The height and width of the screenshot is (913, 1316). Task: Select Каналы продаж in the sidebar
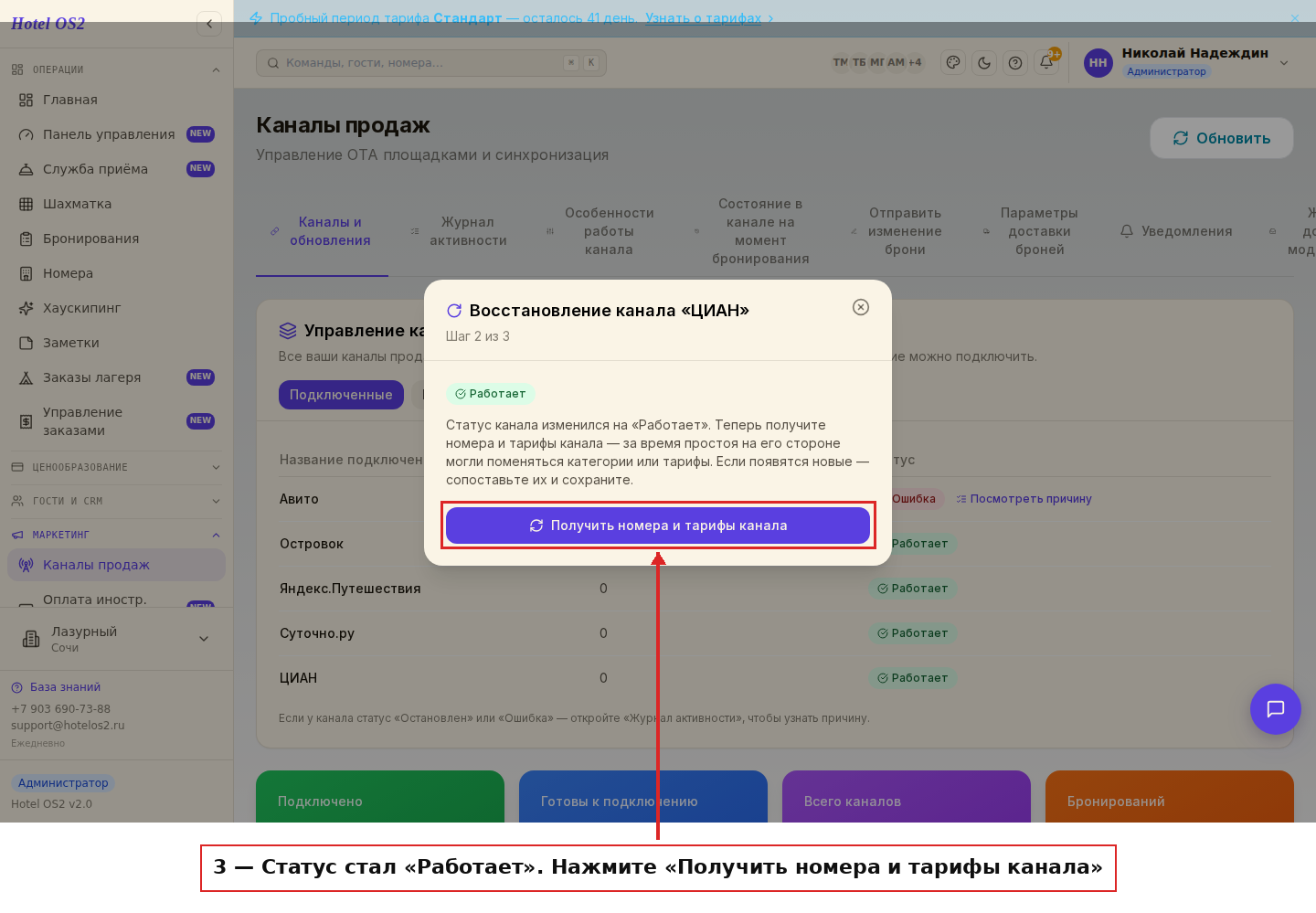[x=116, y=565]
